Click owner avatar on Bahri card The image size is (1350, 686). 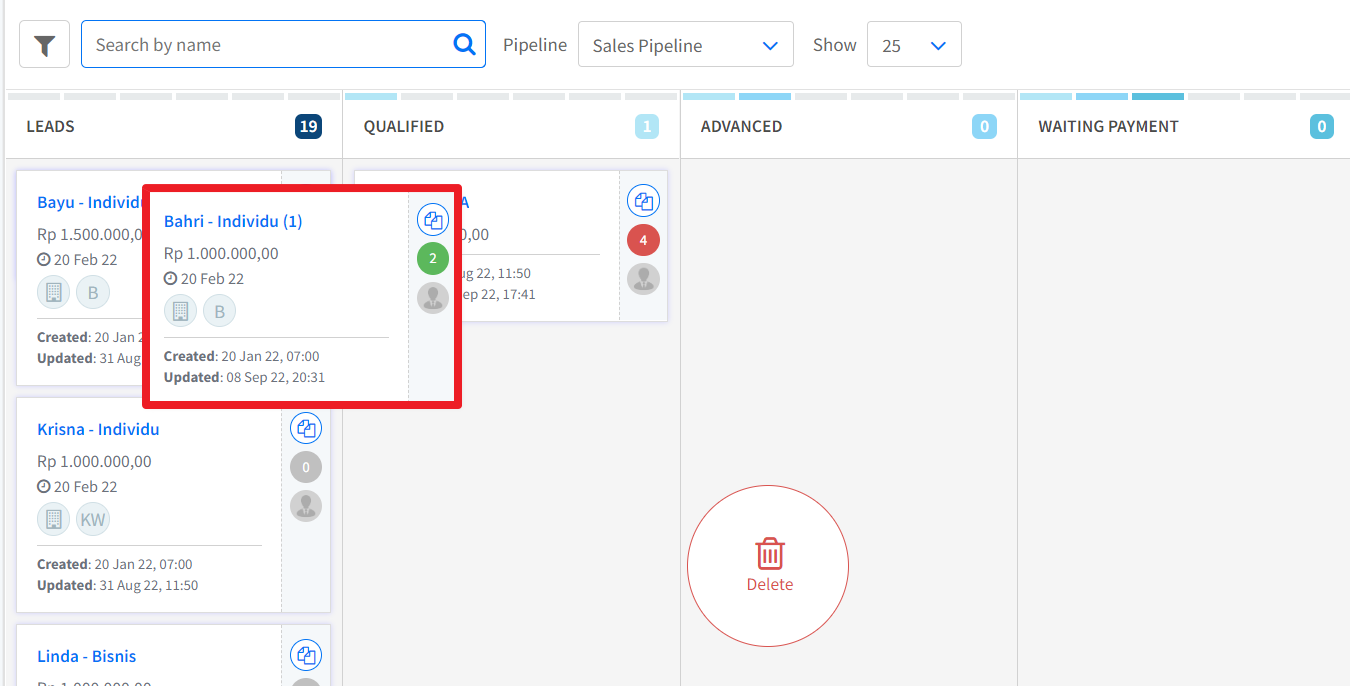click(433, 298)
